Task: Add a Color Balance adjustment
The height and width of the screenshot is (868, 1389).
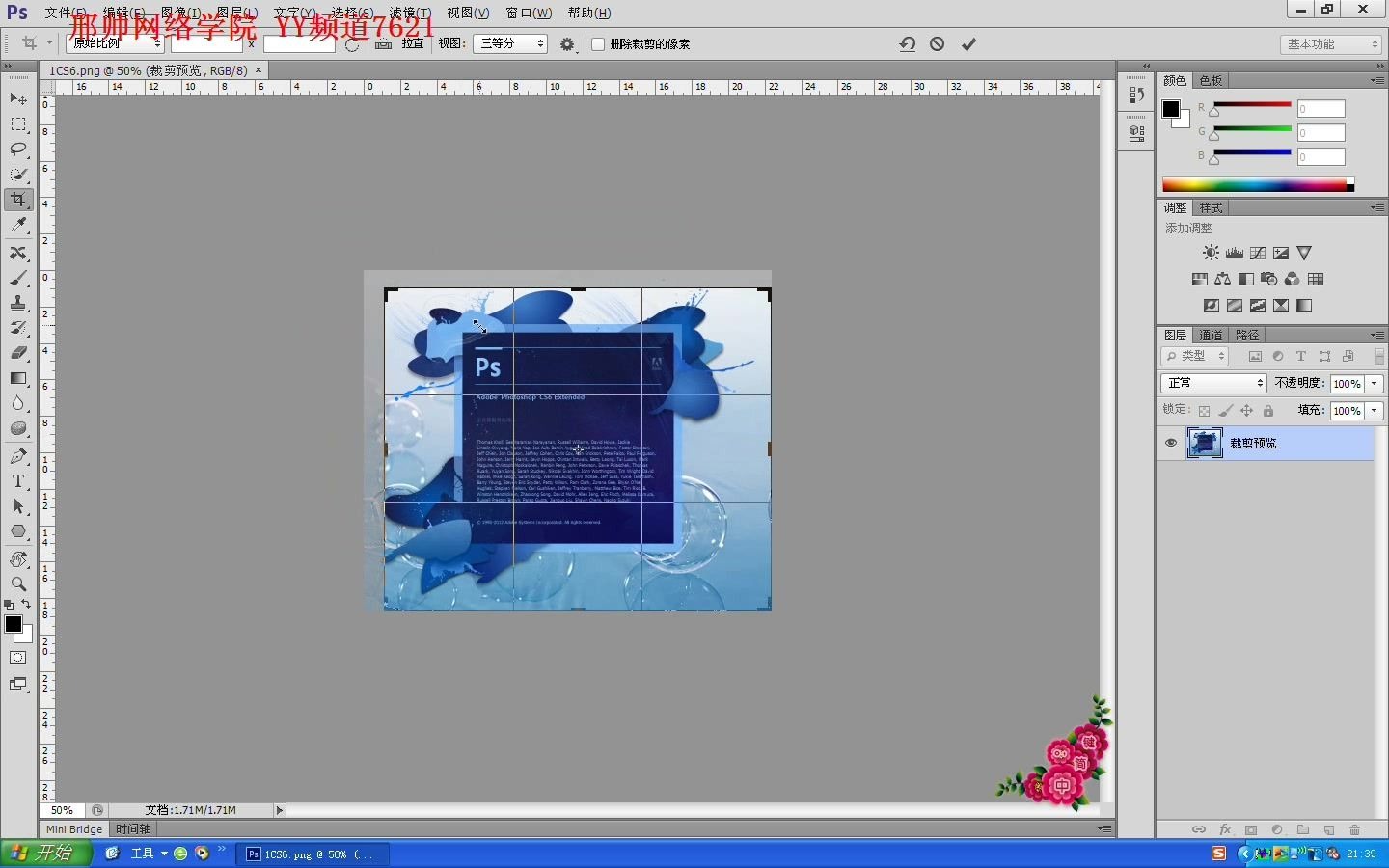Action: (1223, 279)
